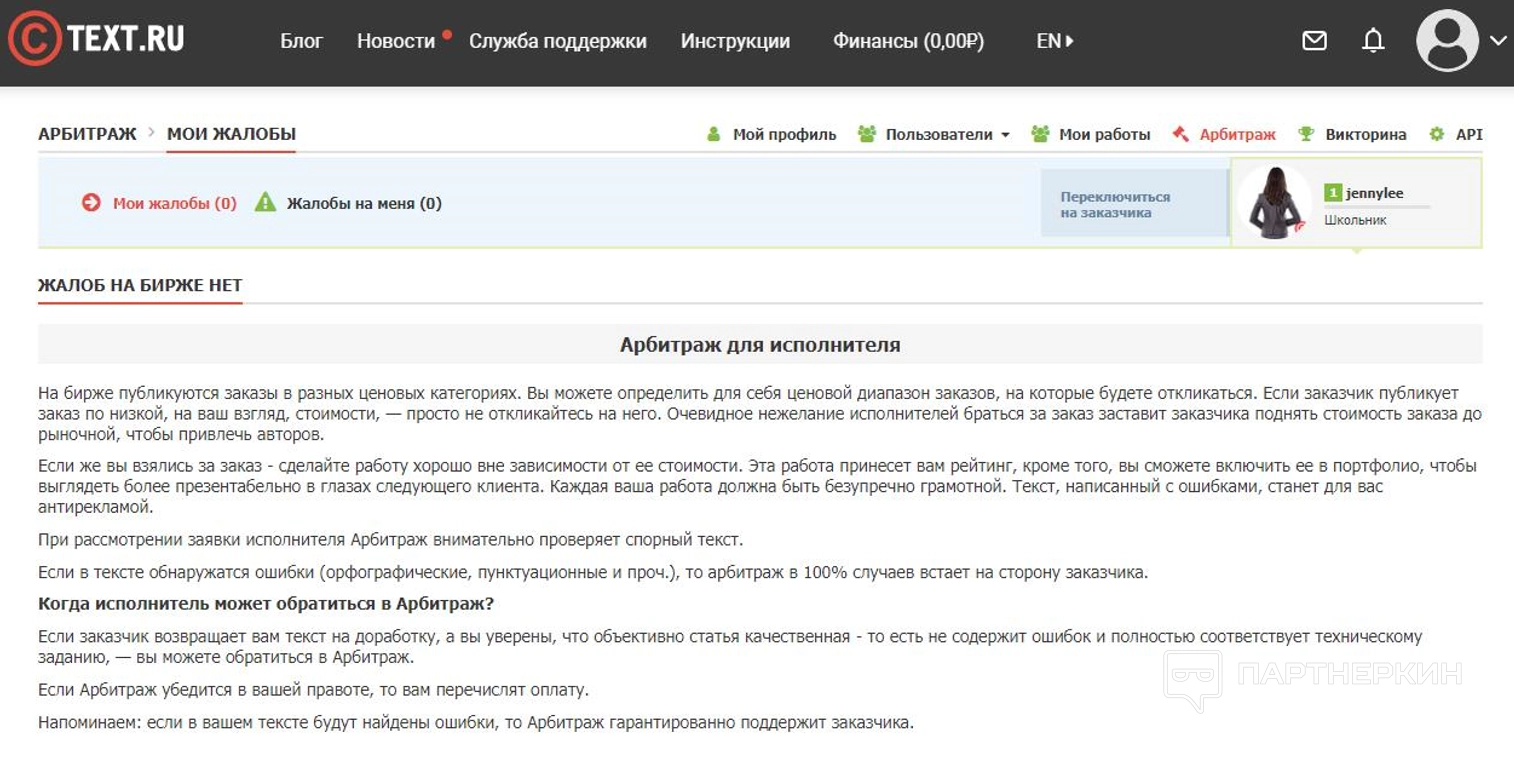This screenshot has width=1514, height=766.
Task: Open Жалобы на меня (0) link
Action: [x=363, y=203]
